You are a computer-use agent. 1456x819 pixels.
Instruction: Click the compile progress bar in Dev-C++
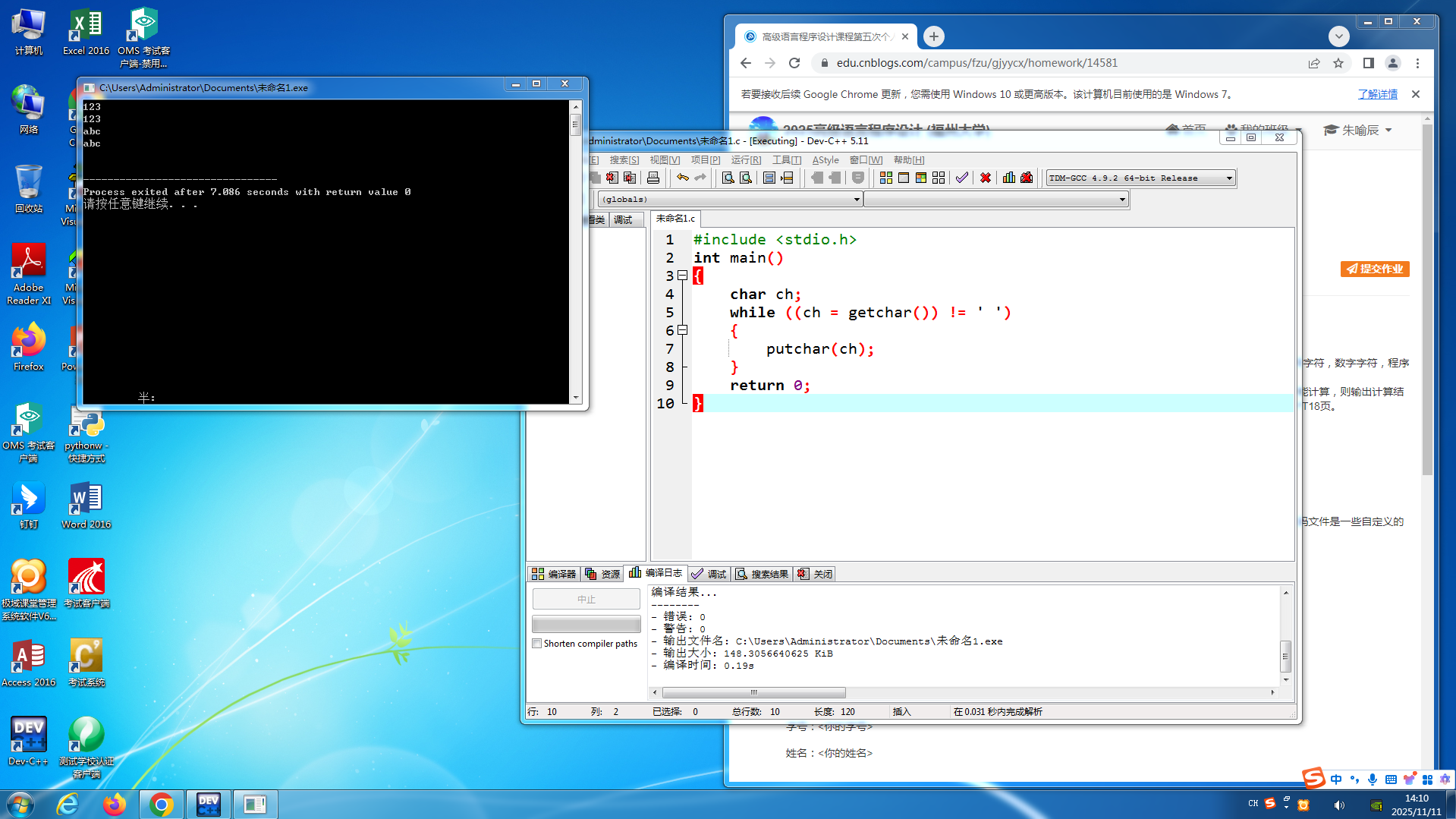pos(586,624)
